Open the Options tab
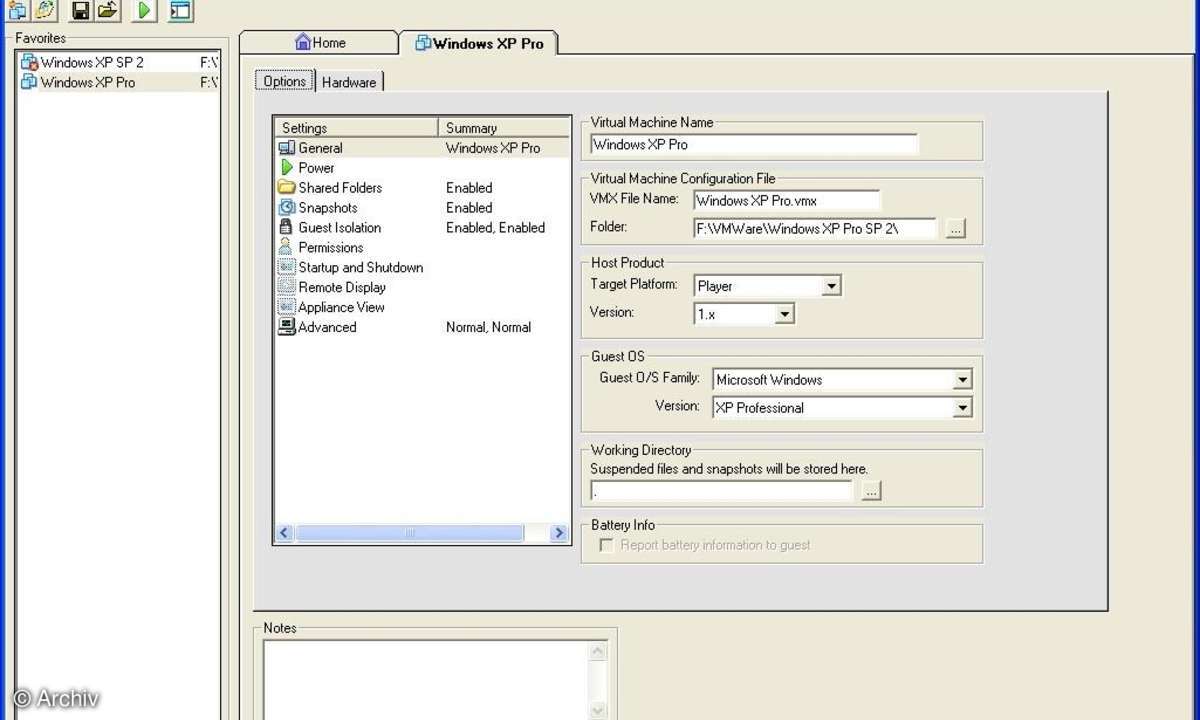Screen dimensions: 1200x720 (x=285, y=82)
